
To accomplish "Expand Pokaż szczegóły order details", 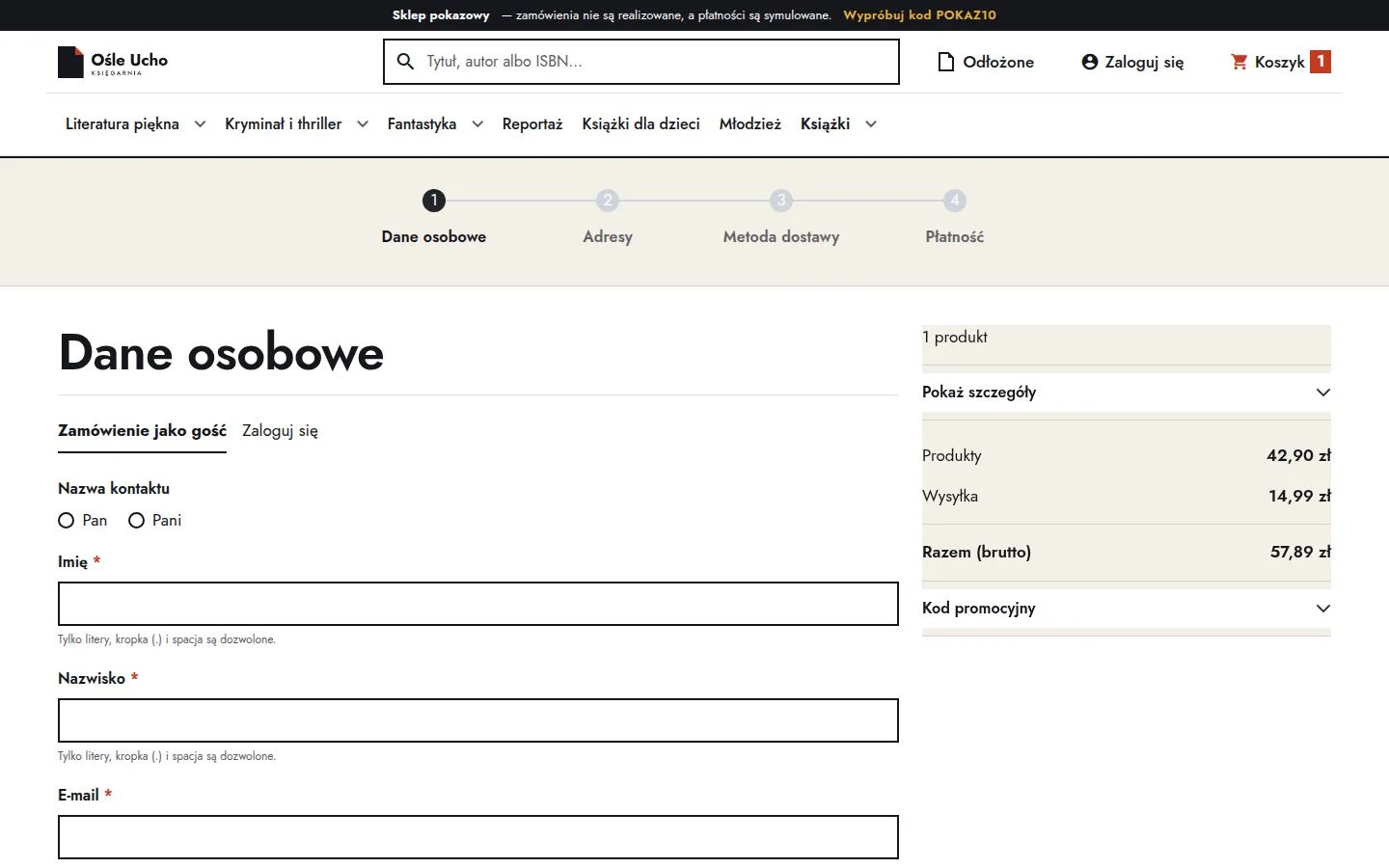I will 1127,393.
